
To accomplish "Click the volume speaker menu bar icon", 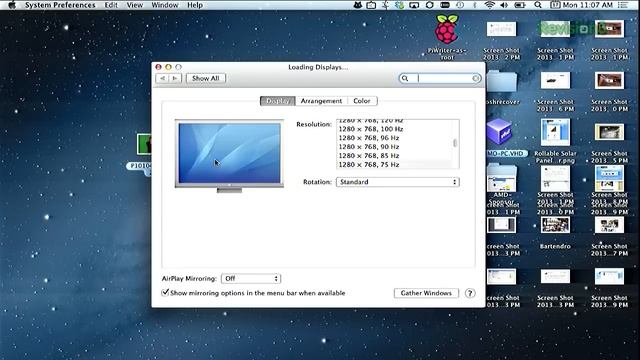I will (504, 5).
